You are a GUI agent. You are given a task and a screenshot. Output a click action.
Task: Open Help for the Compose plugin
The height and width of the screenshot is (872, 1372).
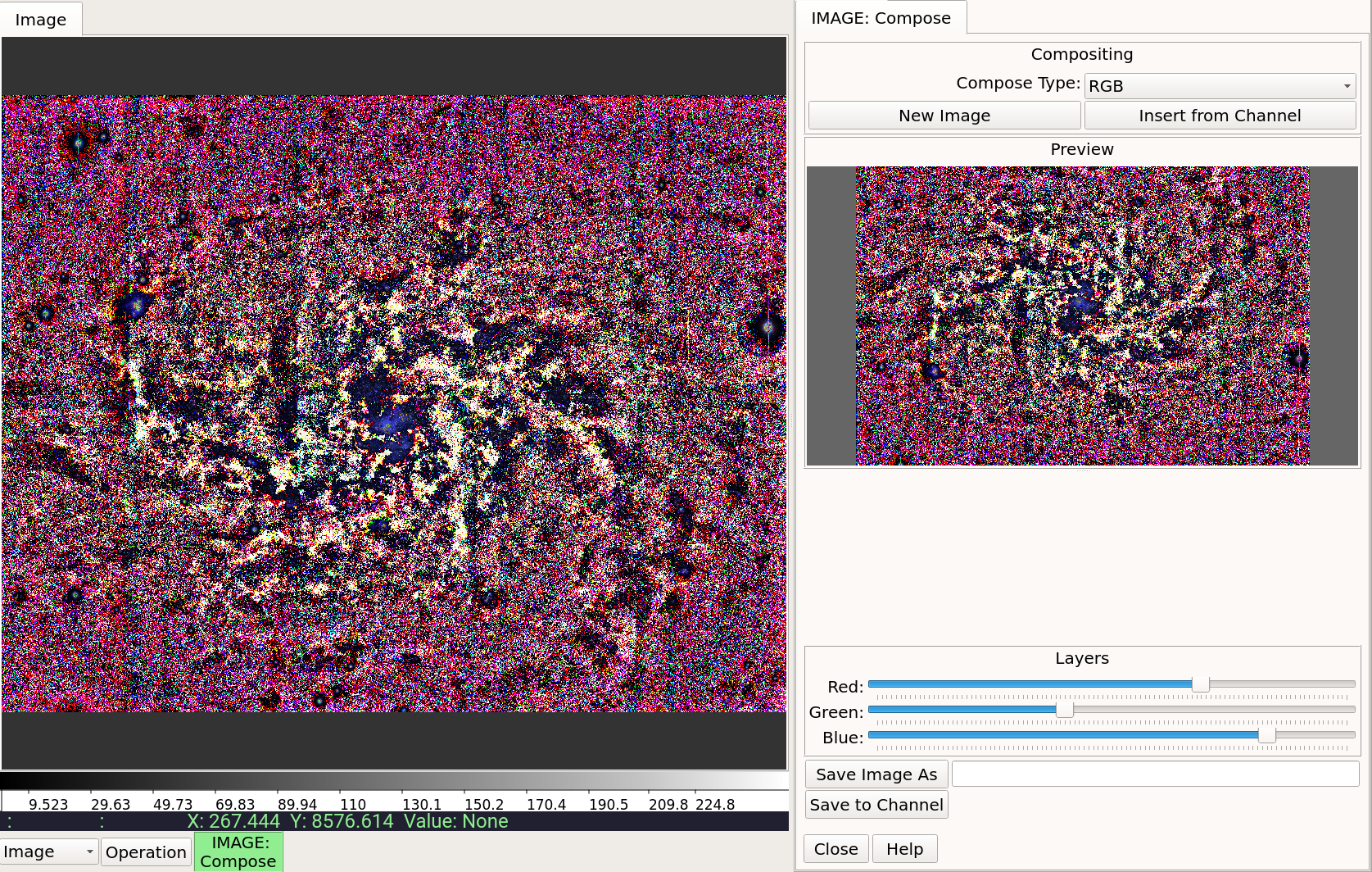pos(904,849)
